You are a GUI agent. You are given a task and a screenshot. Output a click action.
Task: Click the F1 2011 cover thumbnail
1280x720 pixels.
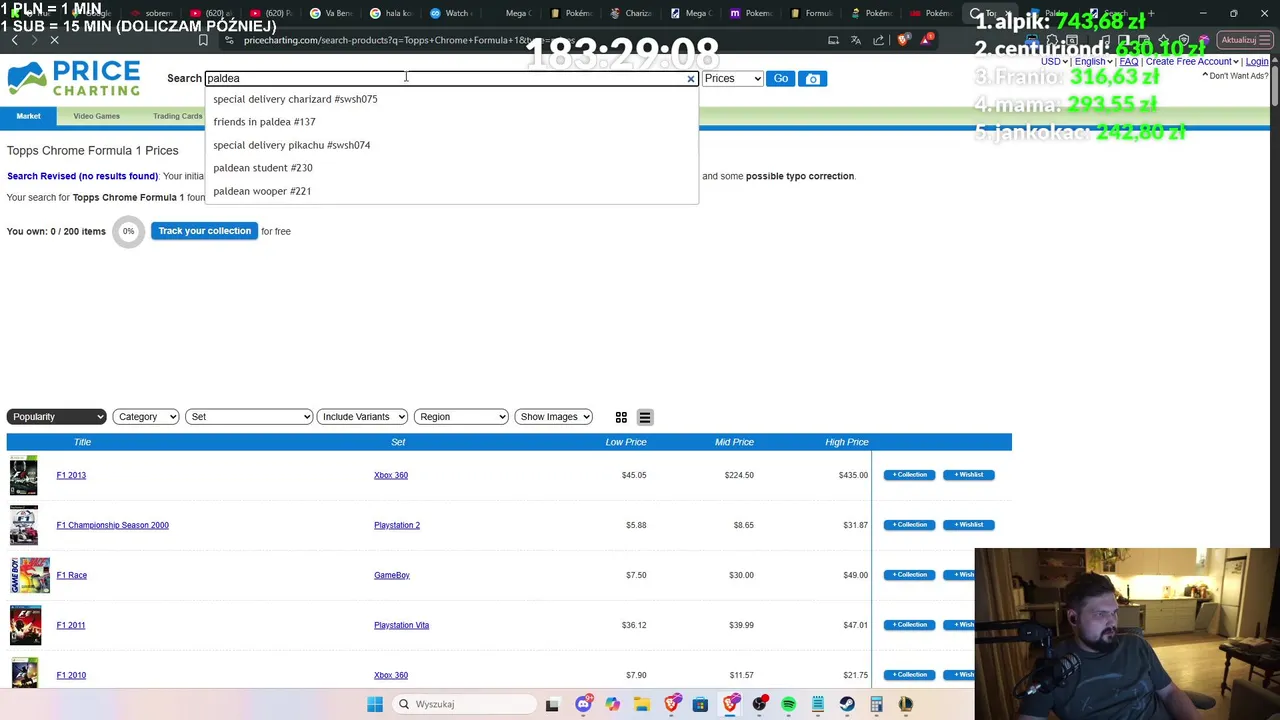[x=25, y=625]
